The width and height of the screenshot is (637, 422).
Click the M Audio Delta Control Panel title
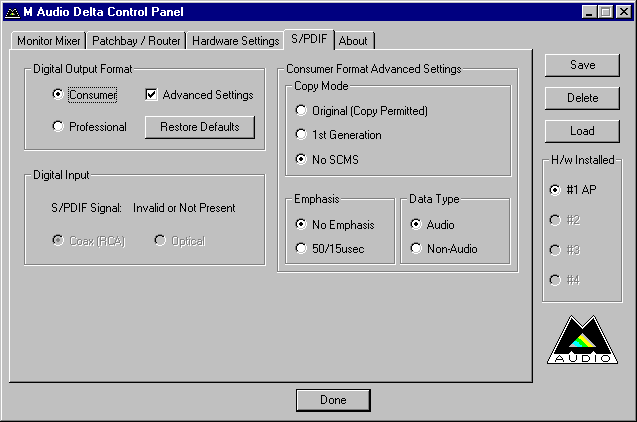(104, 12)
